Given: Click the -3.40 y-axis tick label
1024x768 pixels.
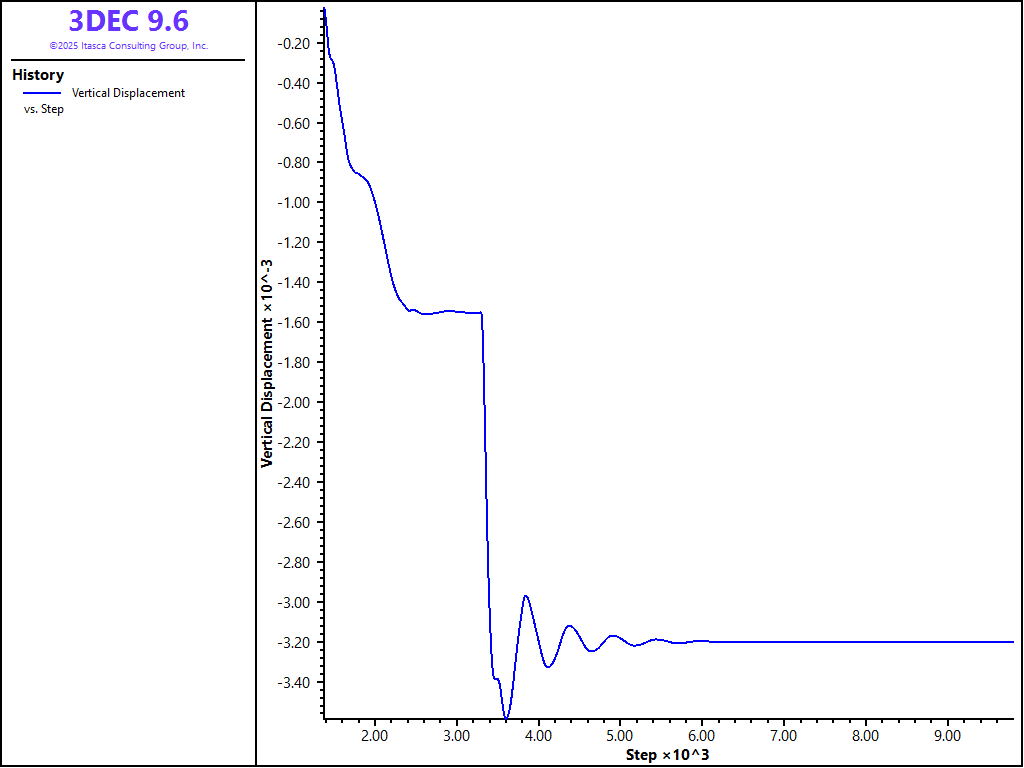Looking at the screenshot, I should click(295, 683).
